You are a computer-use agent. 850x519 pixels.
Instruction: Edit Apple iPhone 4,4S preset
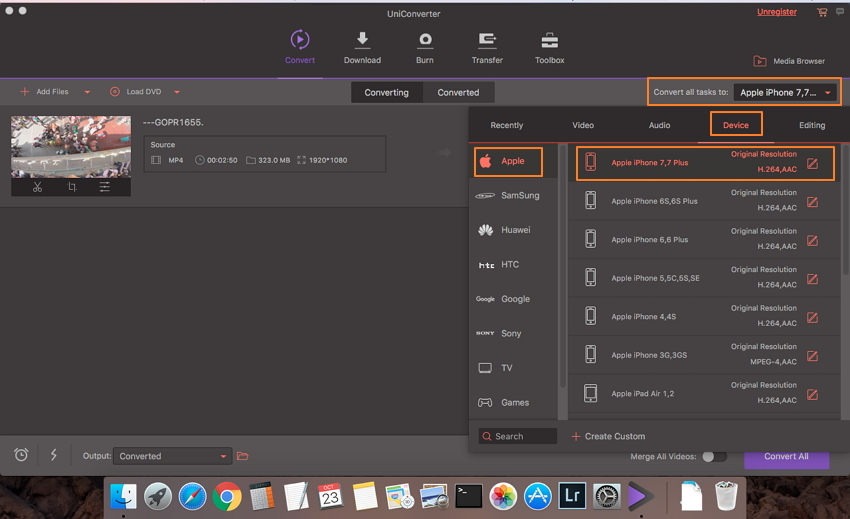pyautogui.click(x=812, y=318)
